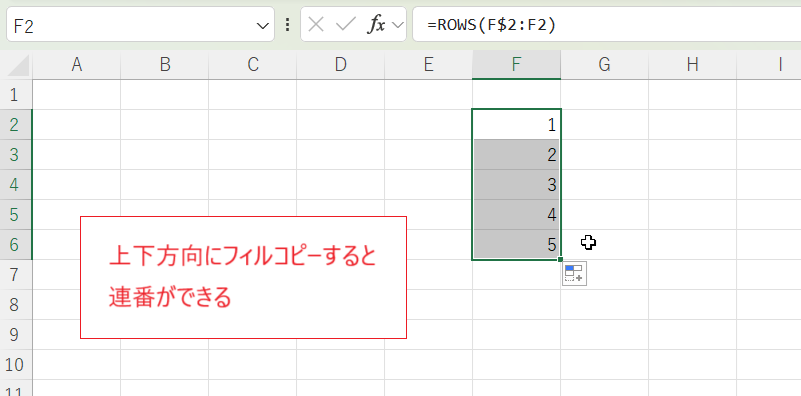Image resolution: width=801 pixels, height=396 pixels.
Task: Click cell F4 containing value 3
Action: 516,184
